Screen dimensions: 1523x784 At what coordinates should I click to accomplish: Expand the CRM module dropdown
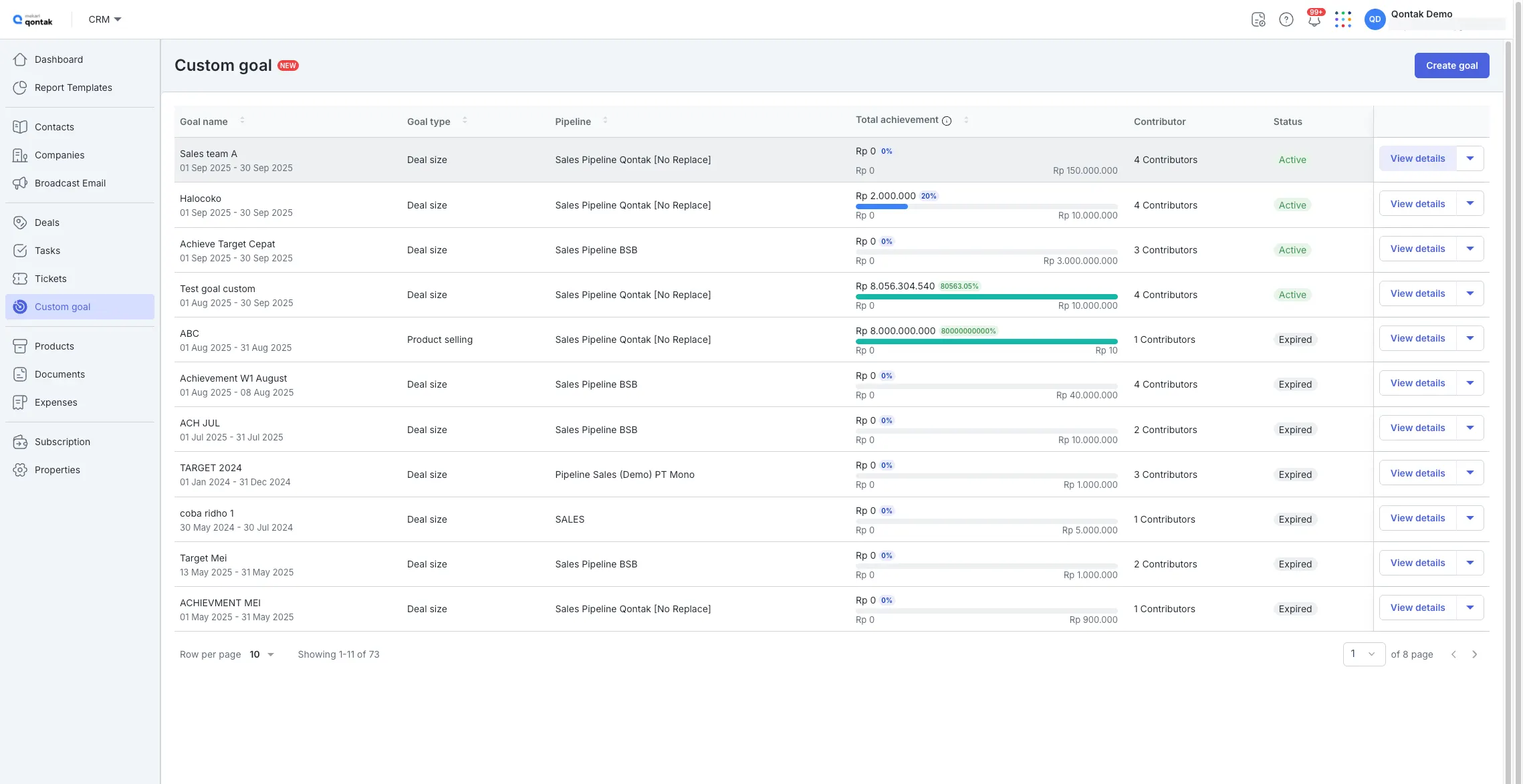105,19
